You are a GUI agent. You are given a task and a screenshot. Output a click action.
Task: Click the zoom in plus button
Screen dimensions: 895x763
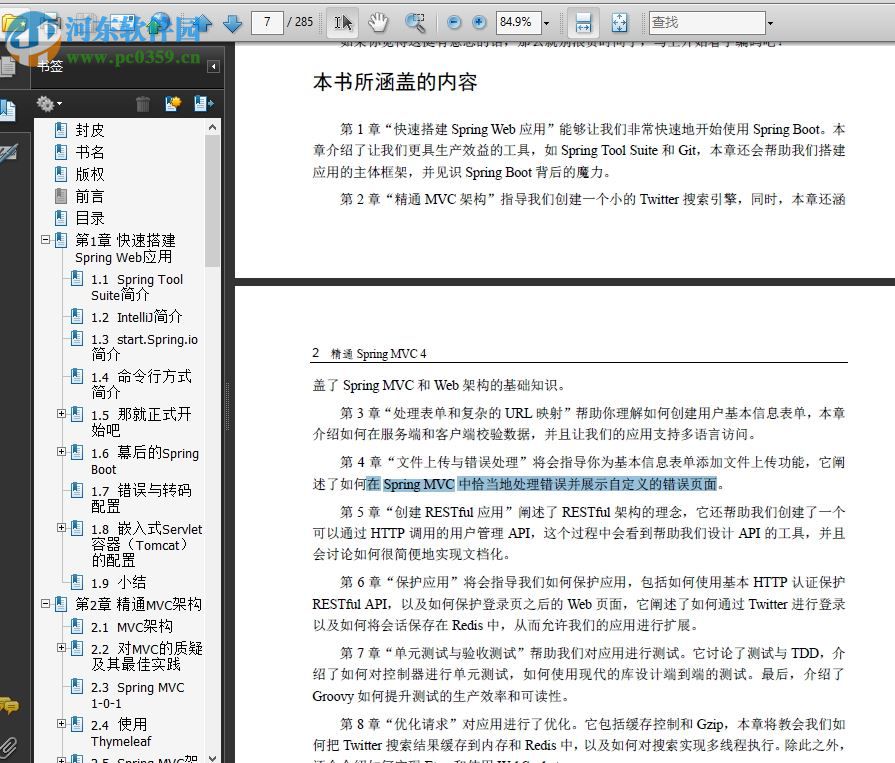click(479, 22)
